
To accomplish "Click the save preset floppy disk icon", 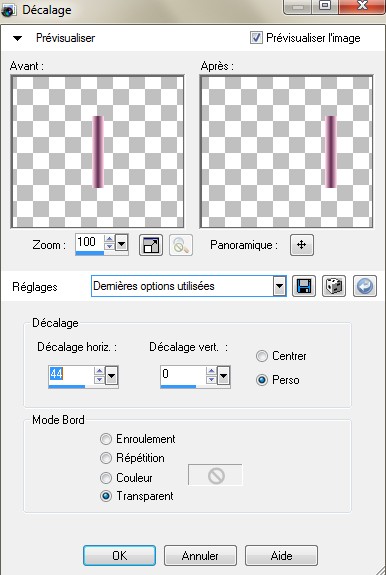I will (x=304, y=286).
